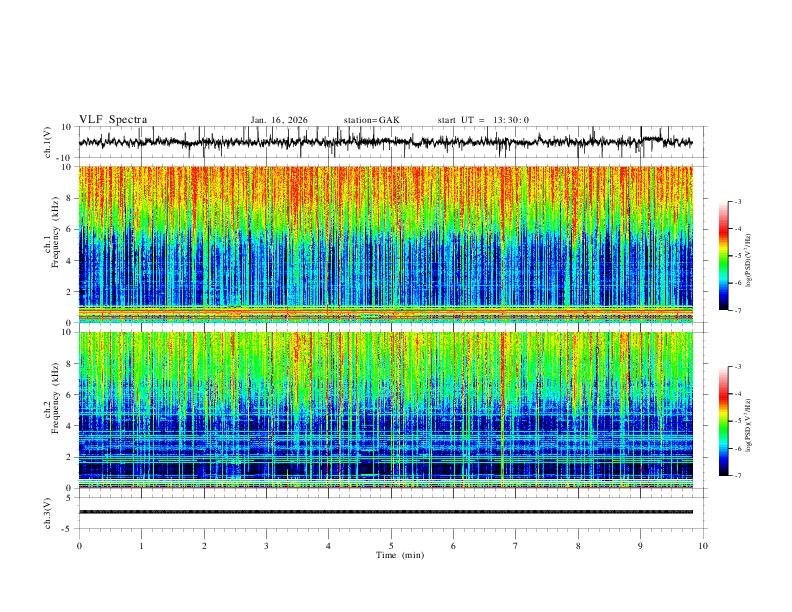Click the 'ch.1(V)' waveform axis label

coord(49,142)
